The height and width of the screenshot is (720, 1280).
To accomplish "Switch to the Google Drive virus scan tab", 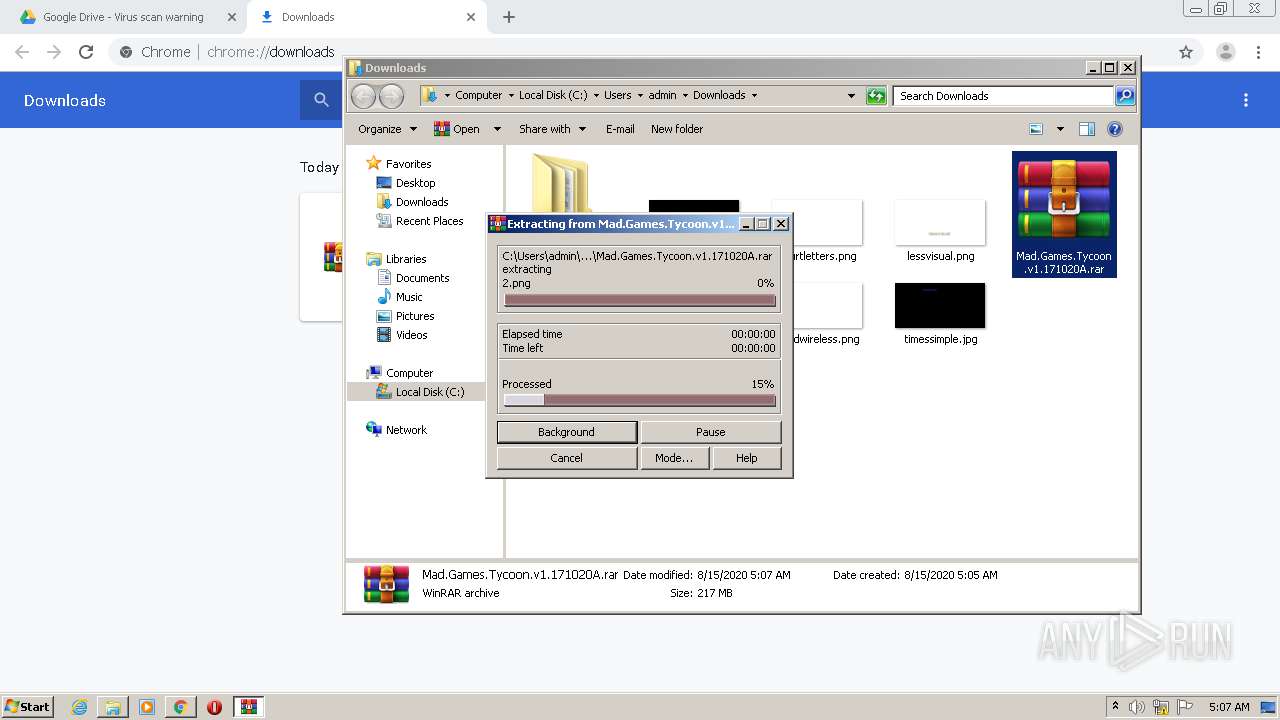I will tap(122, 17).
